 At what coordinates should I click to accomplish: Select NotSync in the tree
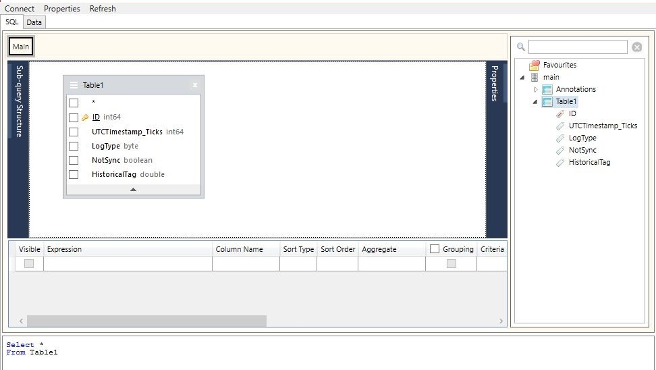pyautogui.click(x=582, y=150)
